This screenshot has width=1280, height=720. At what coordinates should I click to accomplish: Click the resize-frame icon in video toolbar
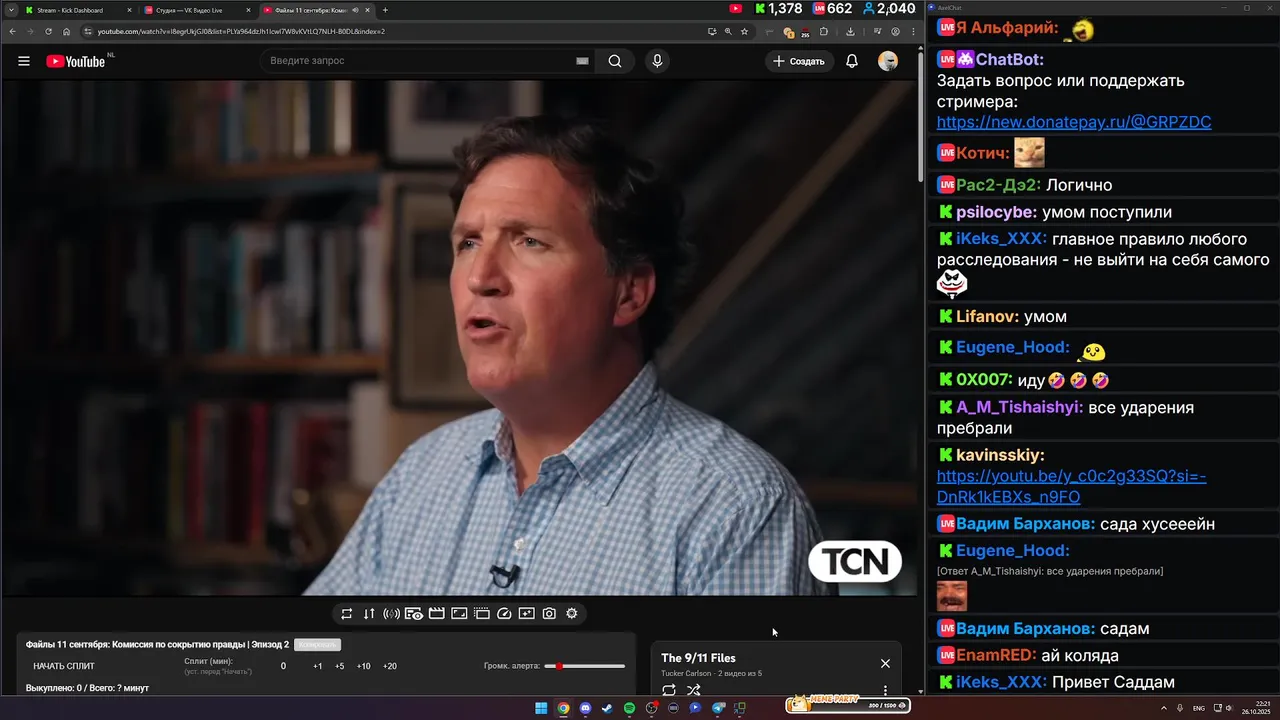[459, 613]
